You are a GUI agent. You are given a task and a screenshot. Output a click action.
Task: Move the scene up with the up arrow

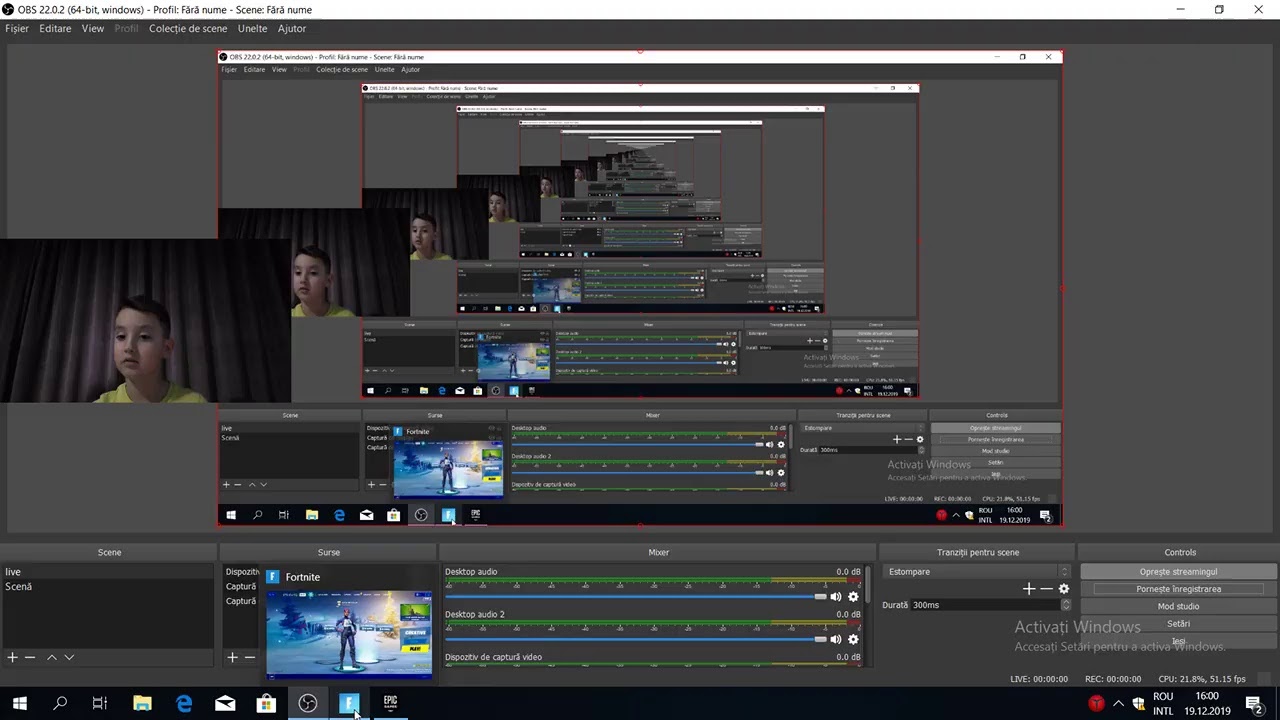[x=52, y=657]
